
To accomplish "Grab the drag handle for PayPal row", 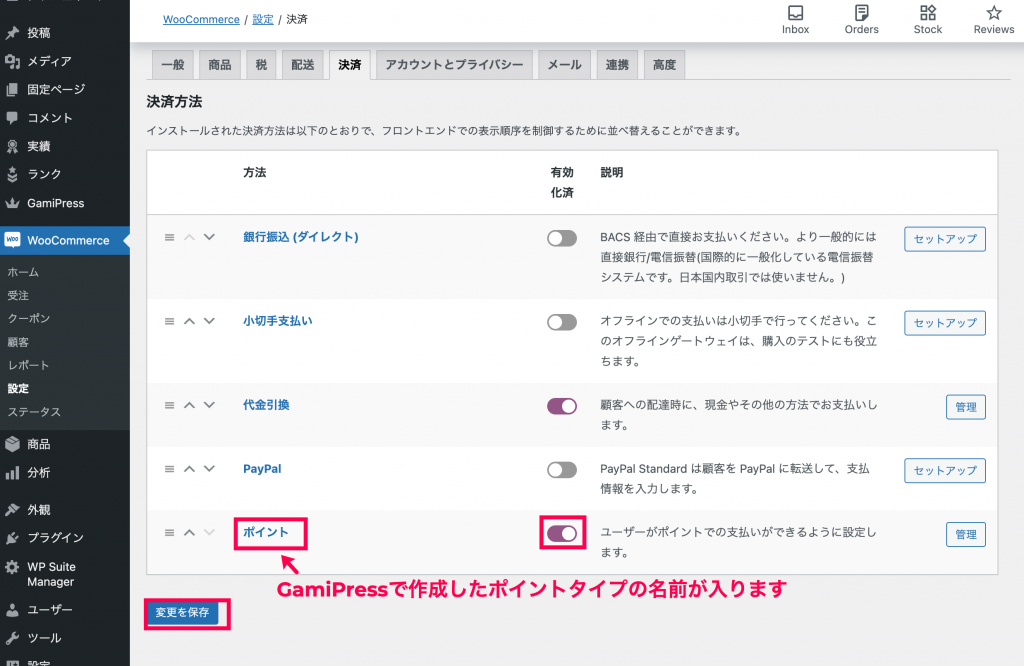I will (x=169, y=469).
